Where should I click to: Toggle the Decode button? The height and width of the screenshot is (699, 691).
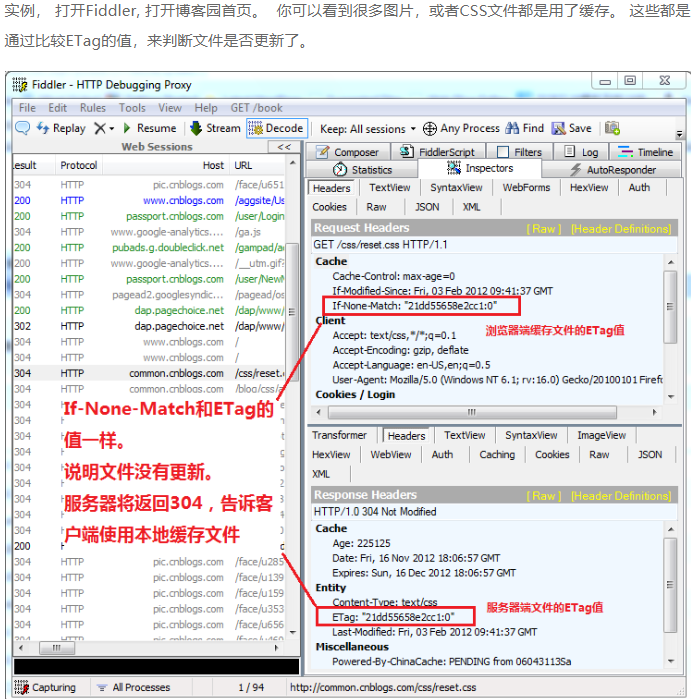[x=276, y=128]
